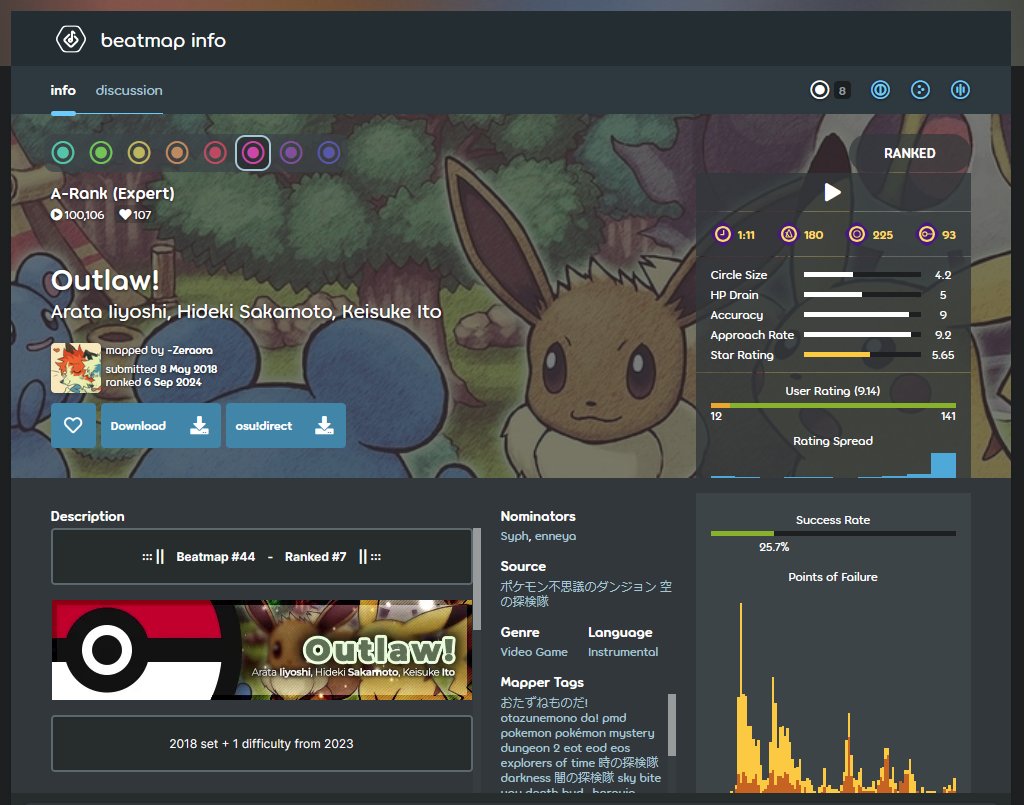Switch to the info tab
Viewport: 1024px width, 805px height.
click(63, 90)
